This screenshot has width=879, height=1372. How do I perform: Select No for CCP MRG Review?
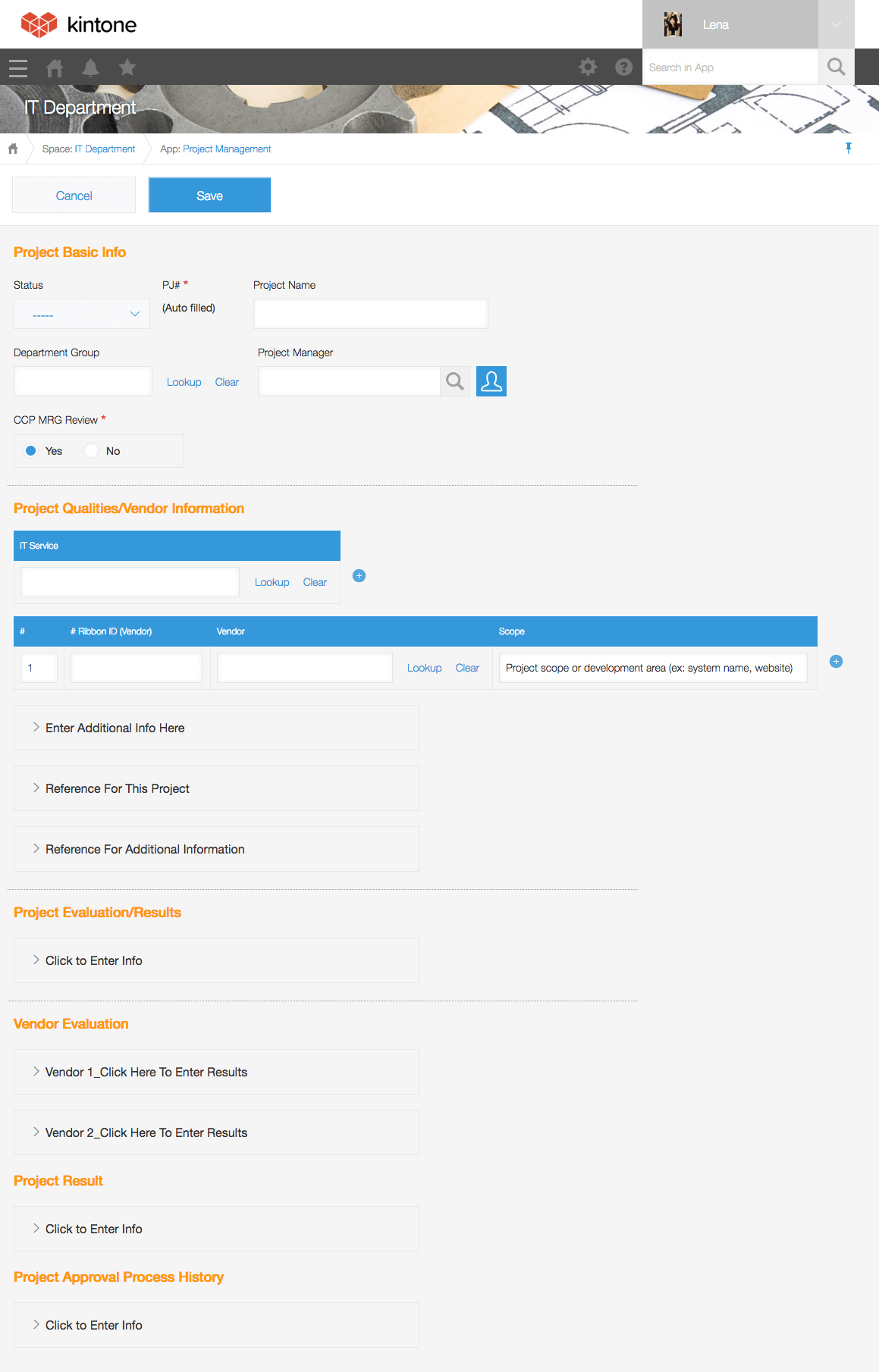click(92, 451)
